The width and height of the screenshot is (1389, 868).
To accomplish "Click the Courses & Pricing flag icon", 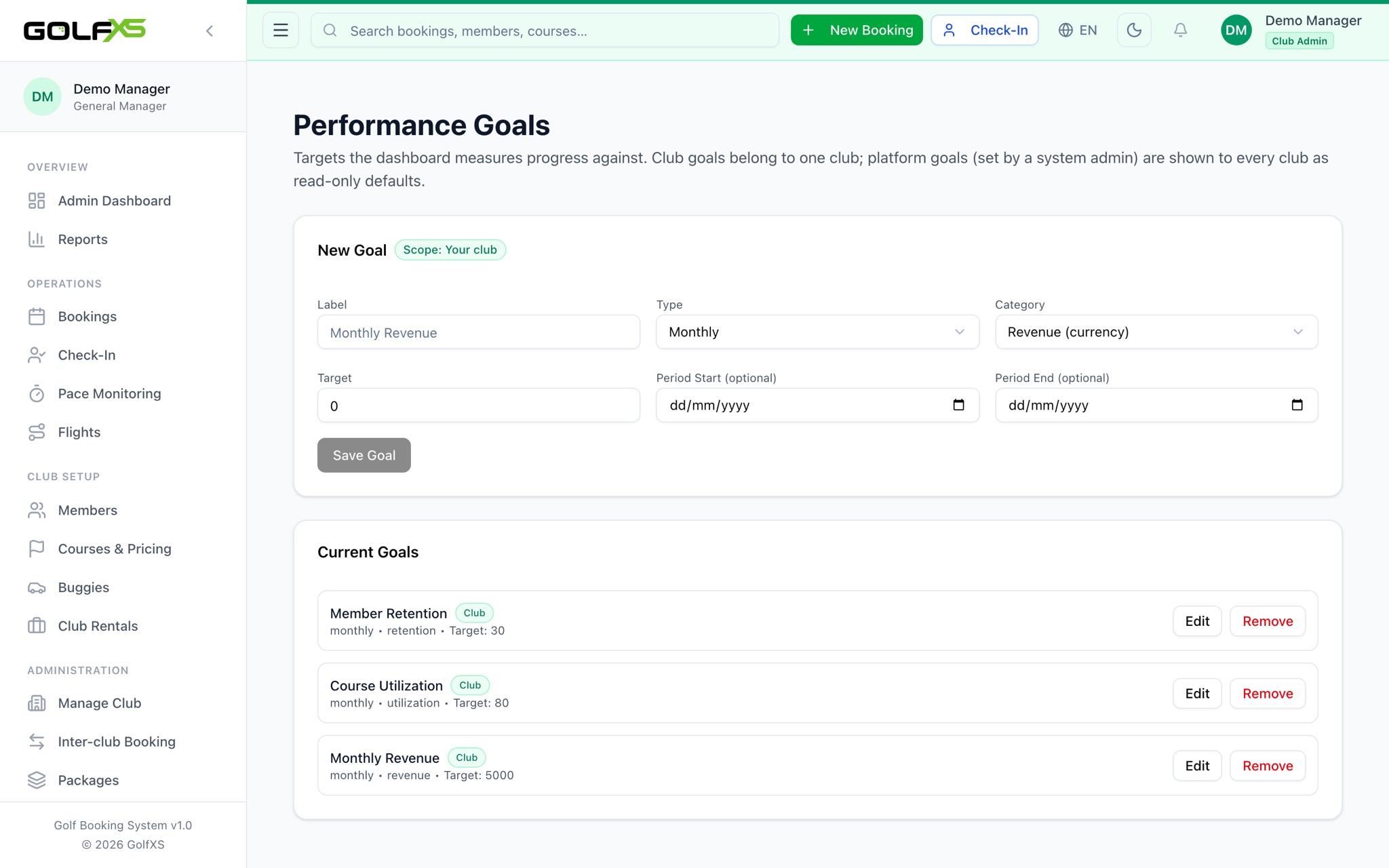I will [x=37, y=549].
